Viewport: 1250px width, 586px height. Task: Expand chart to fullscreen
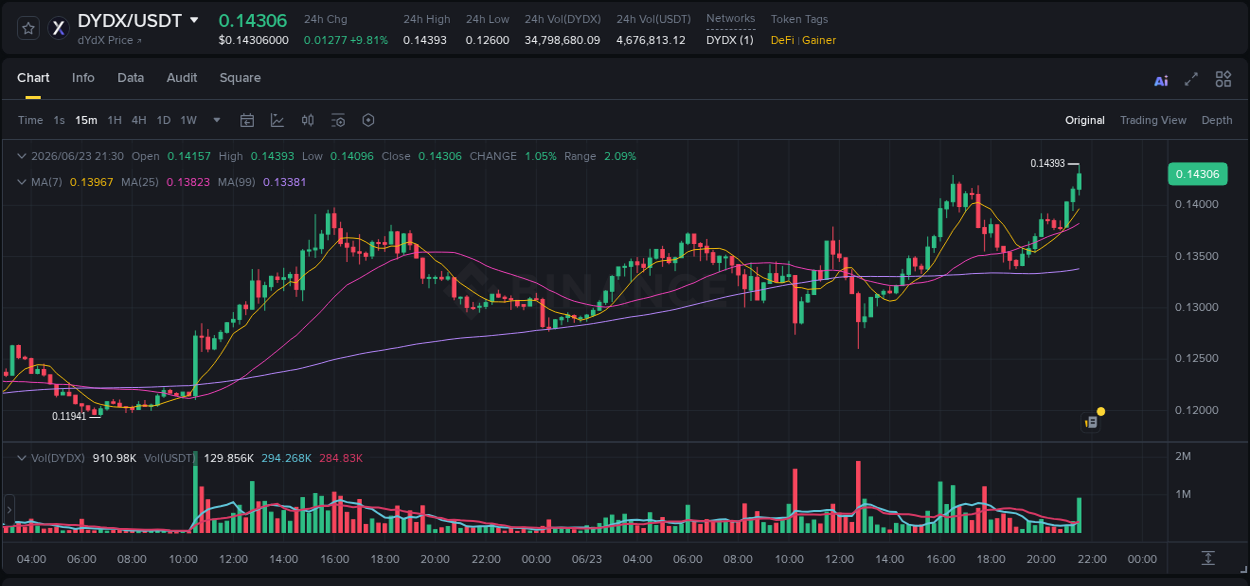[x=1191, y=79]
